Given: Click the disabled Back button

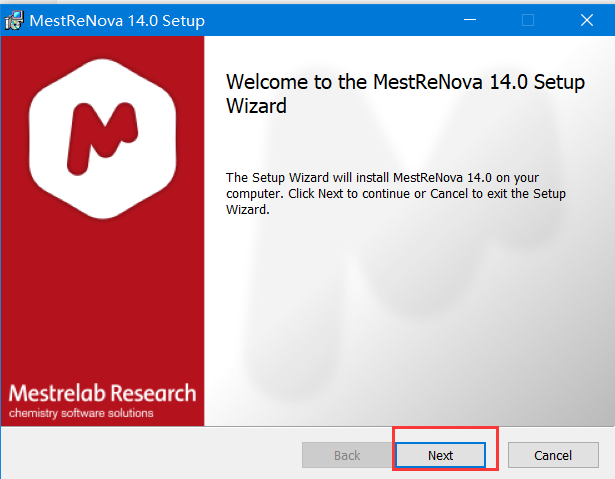Looking at the screenshot, I should pos(347,455).
